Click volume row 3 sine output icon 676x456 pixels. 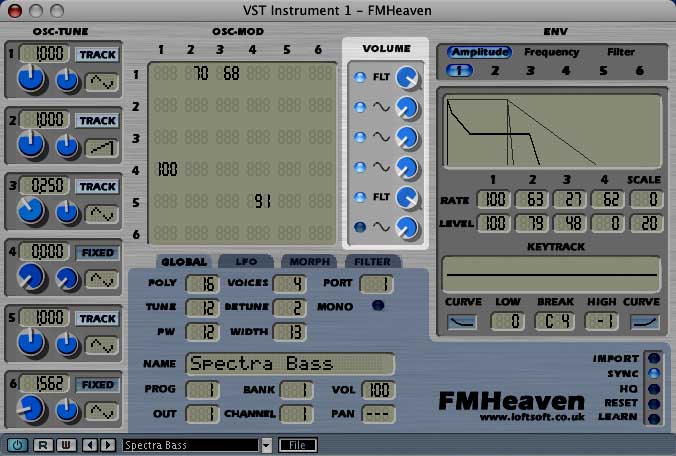tap(381, 137)
